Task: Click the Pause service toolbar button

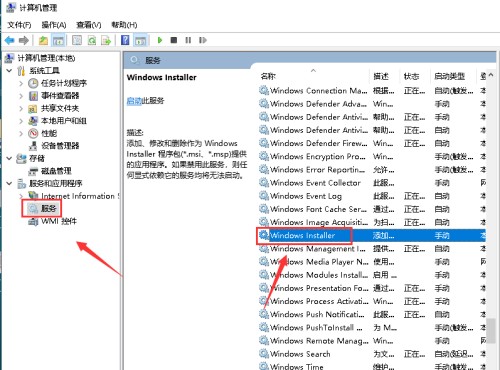Action: pos(188,40)
